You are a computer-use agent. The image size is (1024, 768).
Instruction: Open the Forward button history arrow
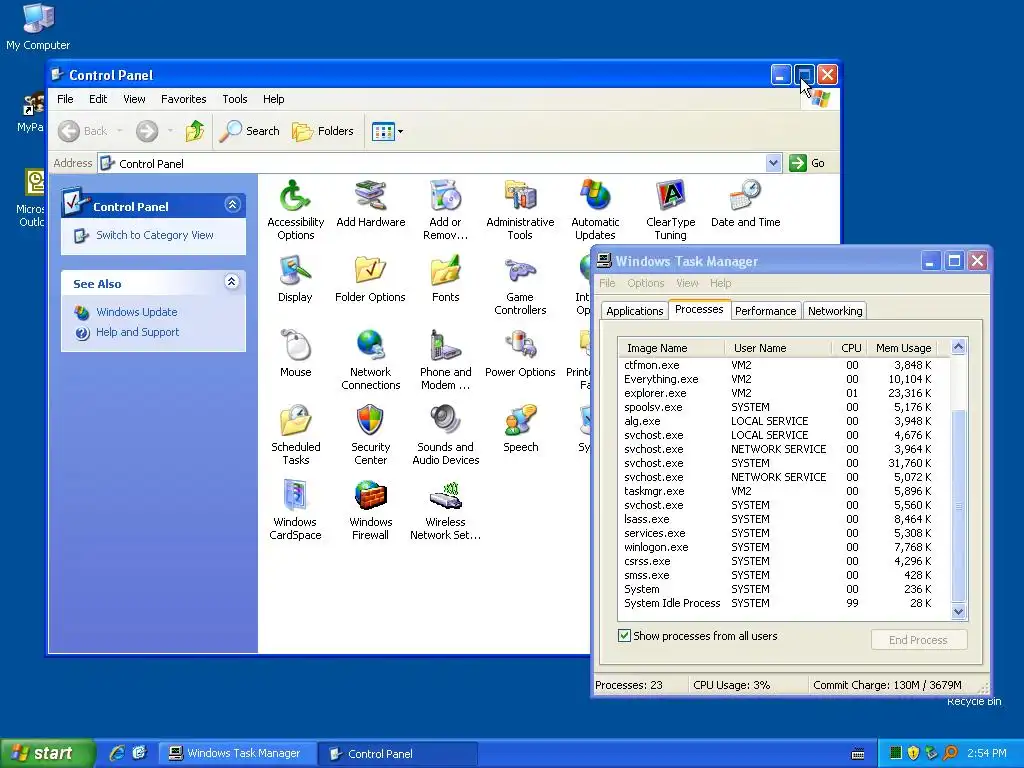point(170,131)
